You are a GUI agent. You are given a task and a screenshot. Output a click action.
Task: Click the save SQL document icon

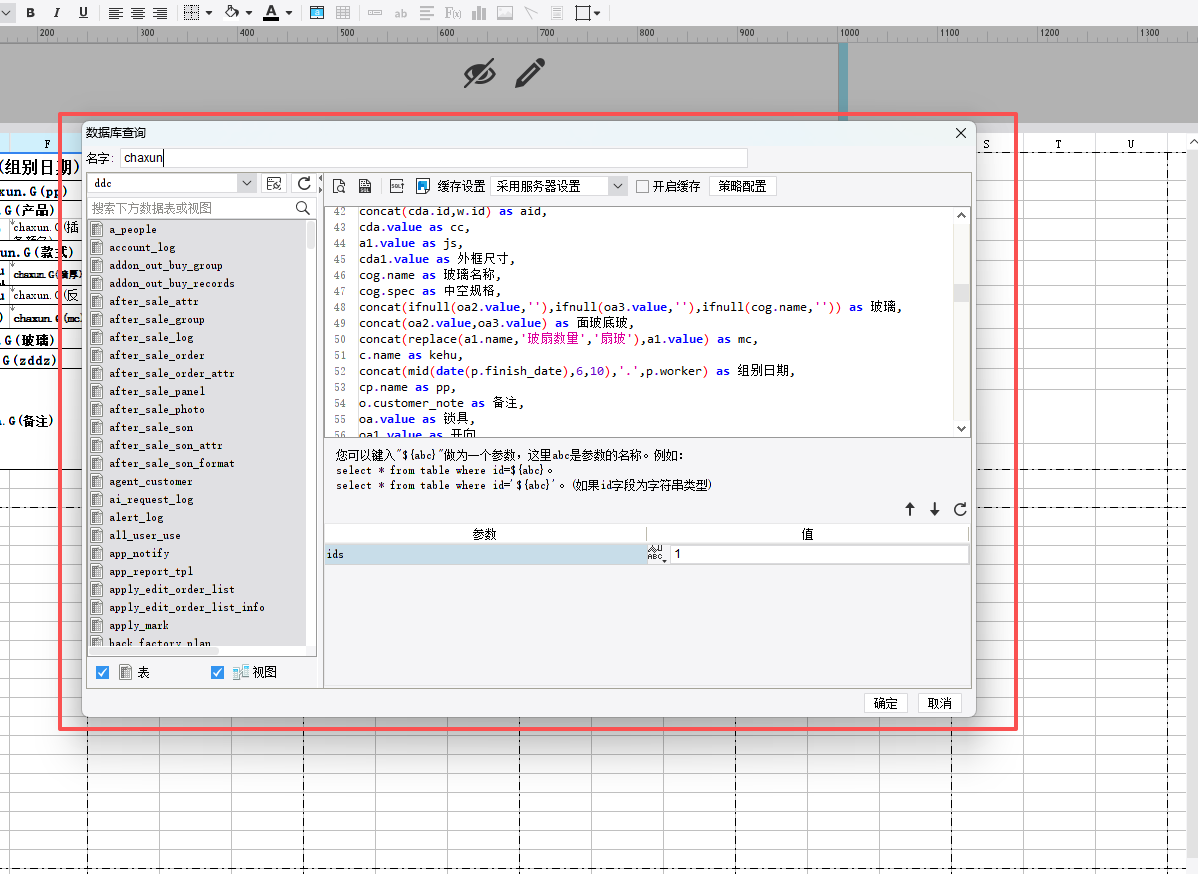coord(365,186)
